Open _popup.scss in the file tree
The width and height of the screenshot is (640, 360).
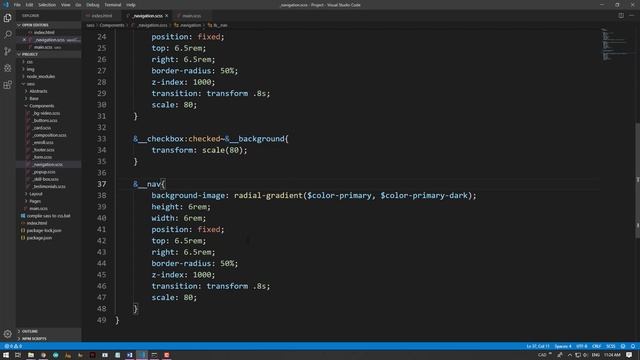coord(44,172)
